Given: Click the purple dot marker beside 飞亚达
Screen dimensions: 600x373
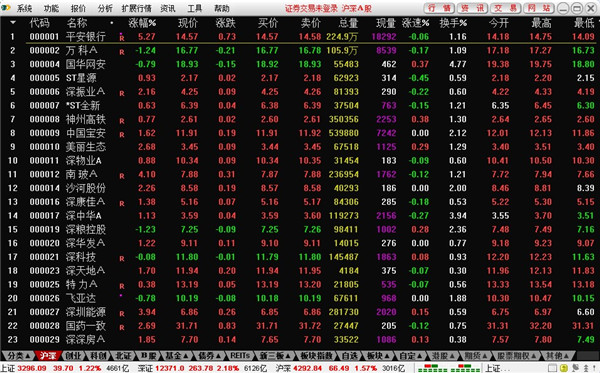Looking at the screenshot, I should coord(121,295).
